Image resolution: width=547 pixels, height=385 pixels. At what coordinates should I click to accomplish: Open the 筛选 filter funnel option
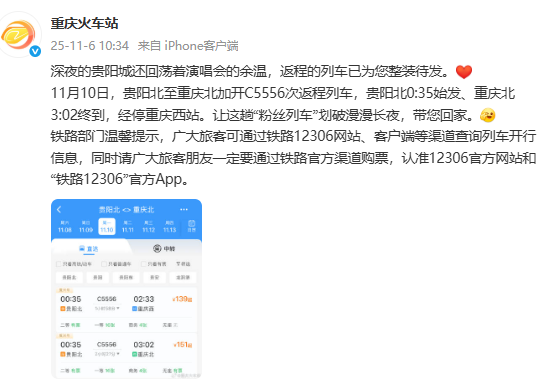pyautogui.click(x=183, y=264)
